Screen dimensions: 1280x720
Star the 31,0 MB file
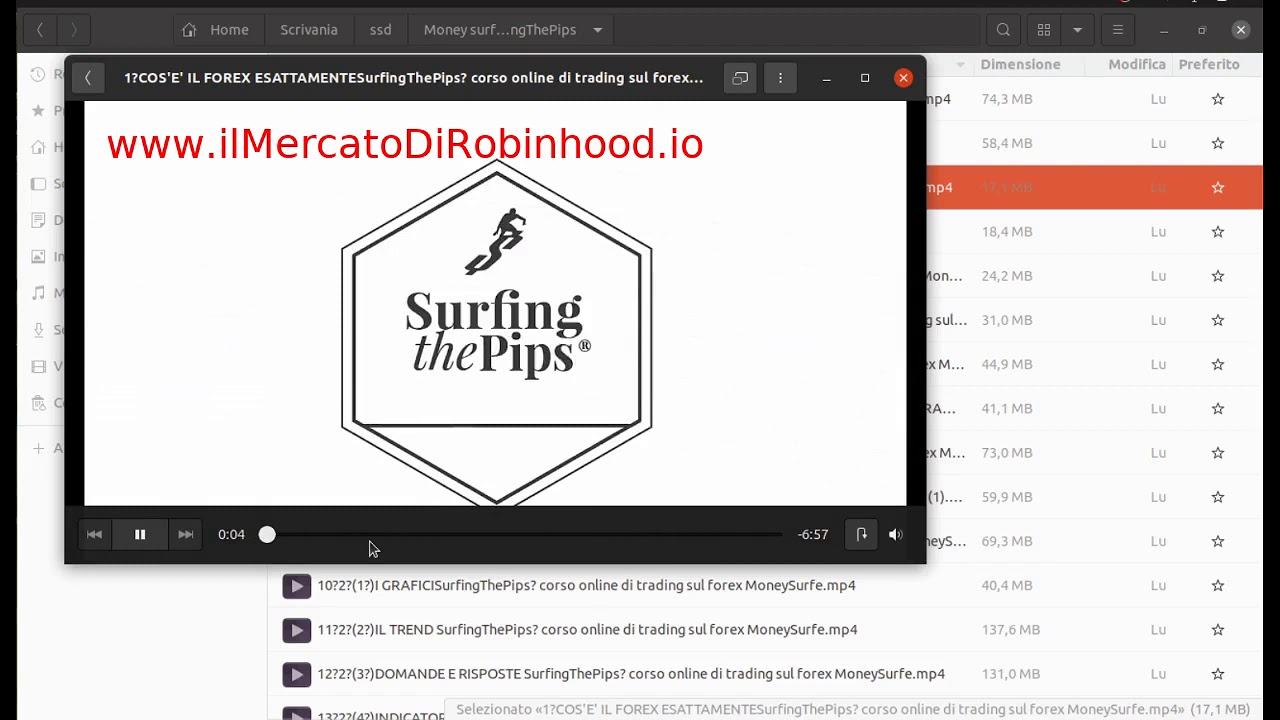(1218, 320)
